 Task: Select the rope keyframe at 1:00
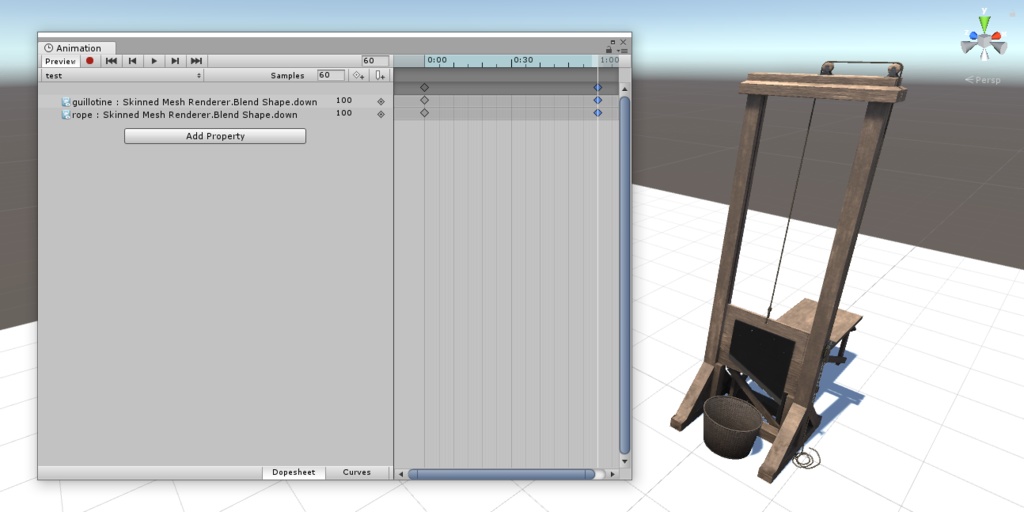(598, 113)
